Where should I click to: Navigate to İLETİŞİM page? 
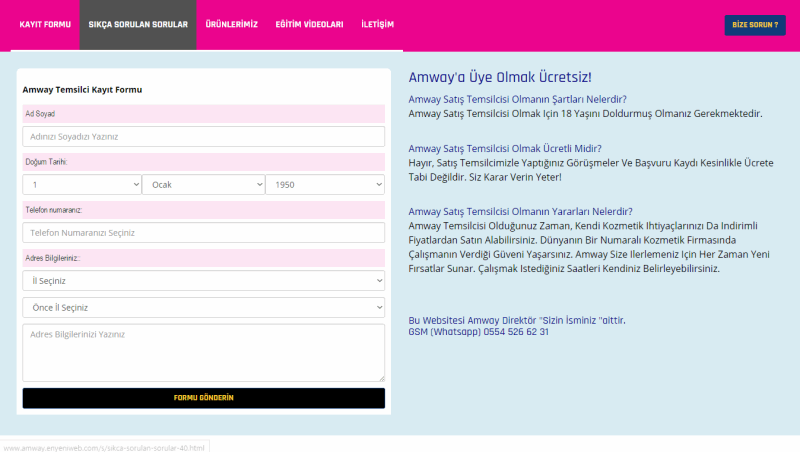point(378,24)
